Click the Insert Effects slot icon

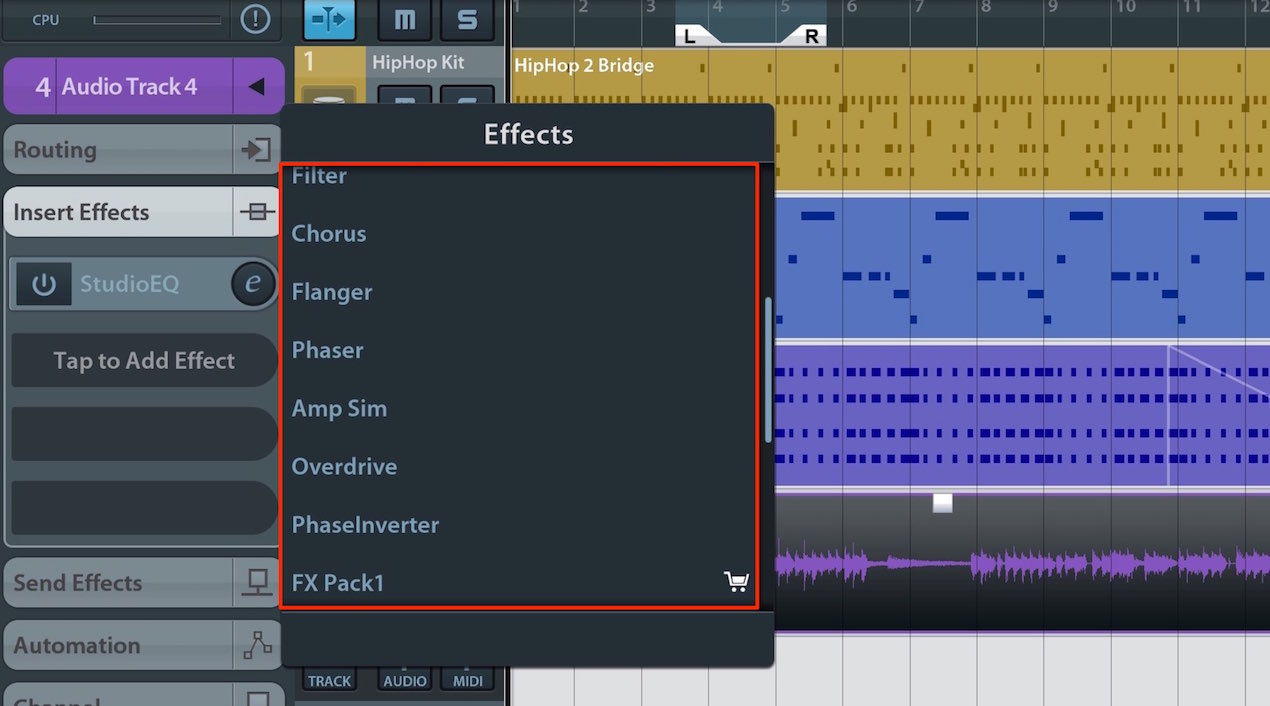pyautogui.click(x=257, y=212)
